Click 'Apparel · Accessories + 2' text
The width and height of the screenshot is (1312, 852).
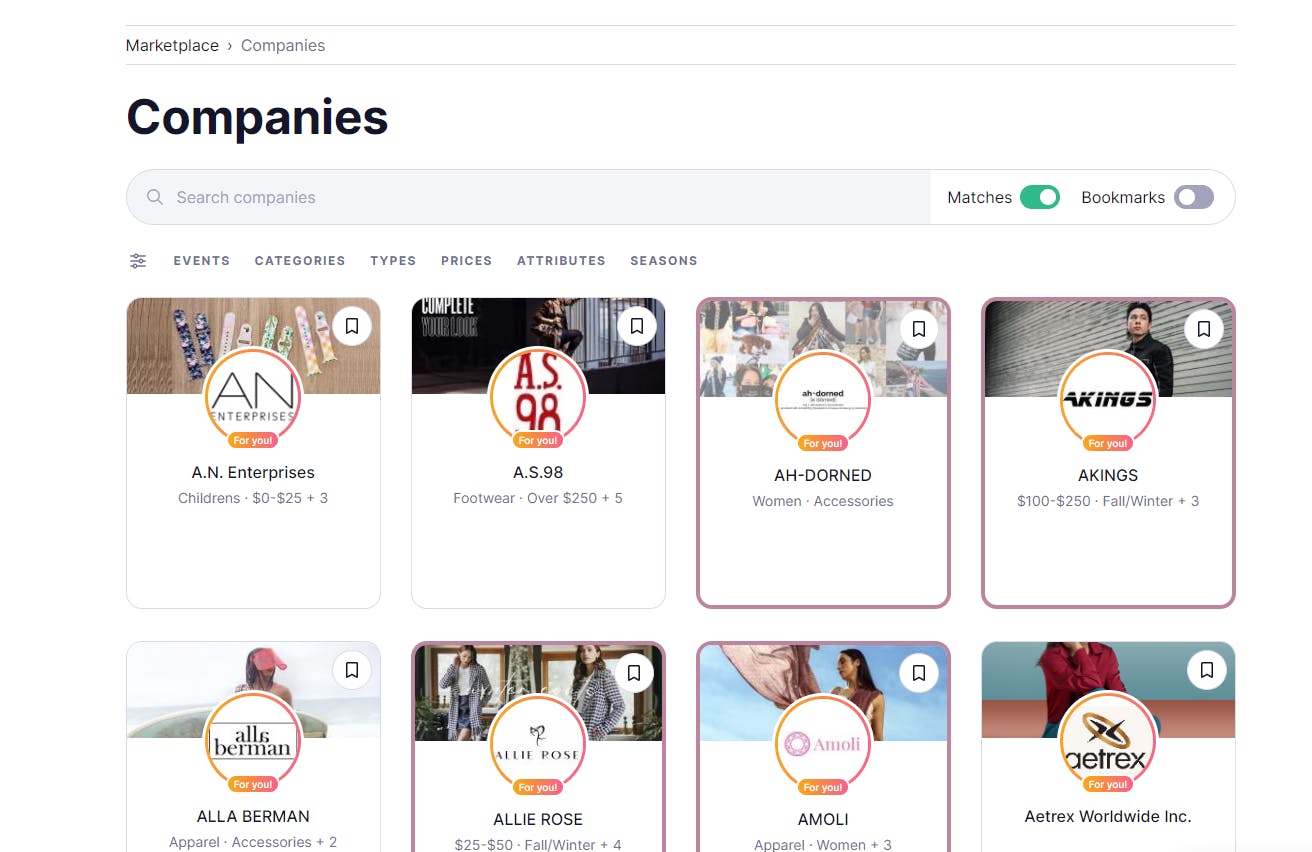pyautogui.click(x=253, y=842)
